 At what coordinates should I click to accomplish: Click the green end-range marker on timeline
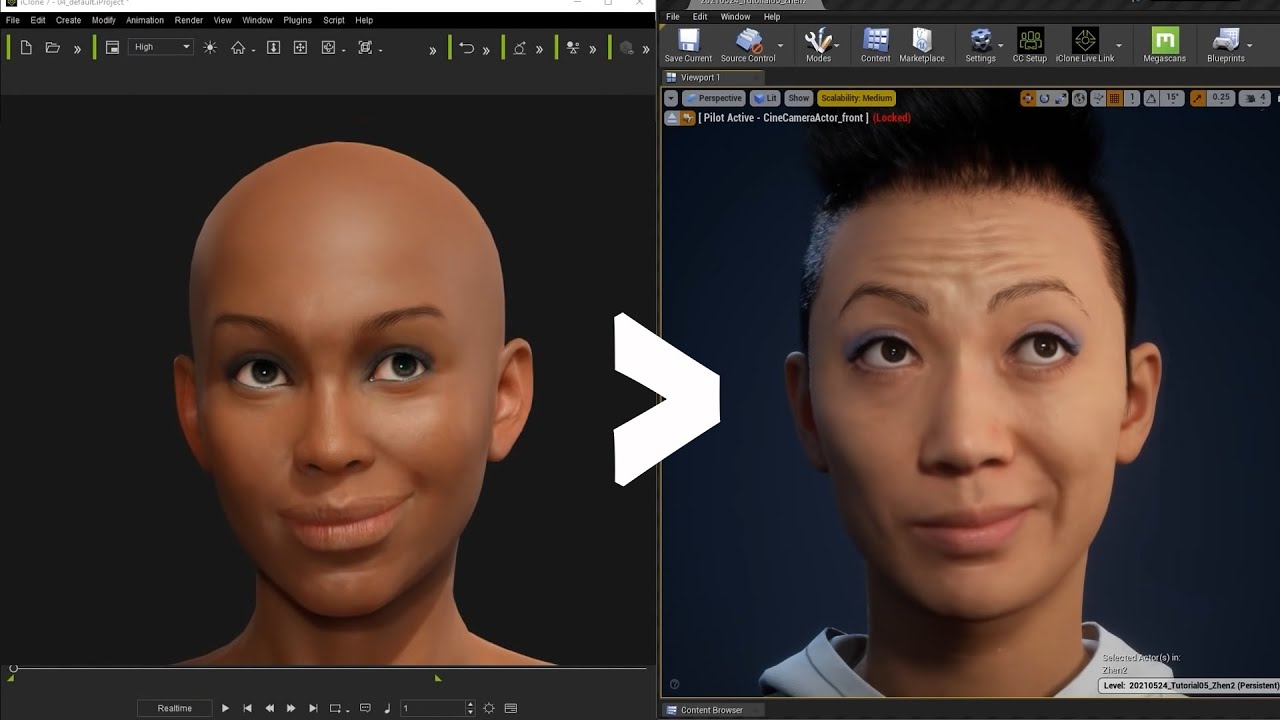438,678
